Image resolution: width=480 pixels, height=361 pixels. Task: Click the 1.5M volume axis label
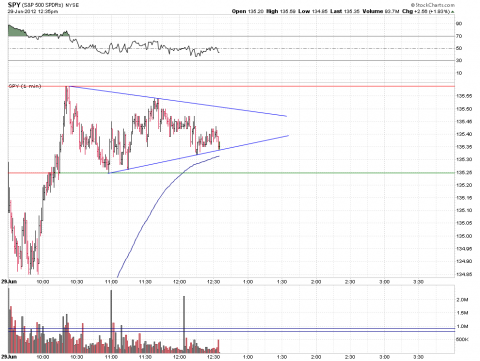pos(462,313)
